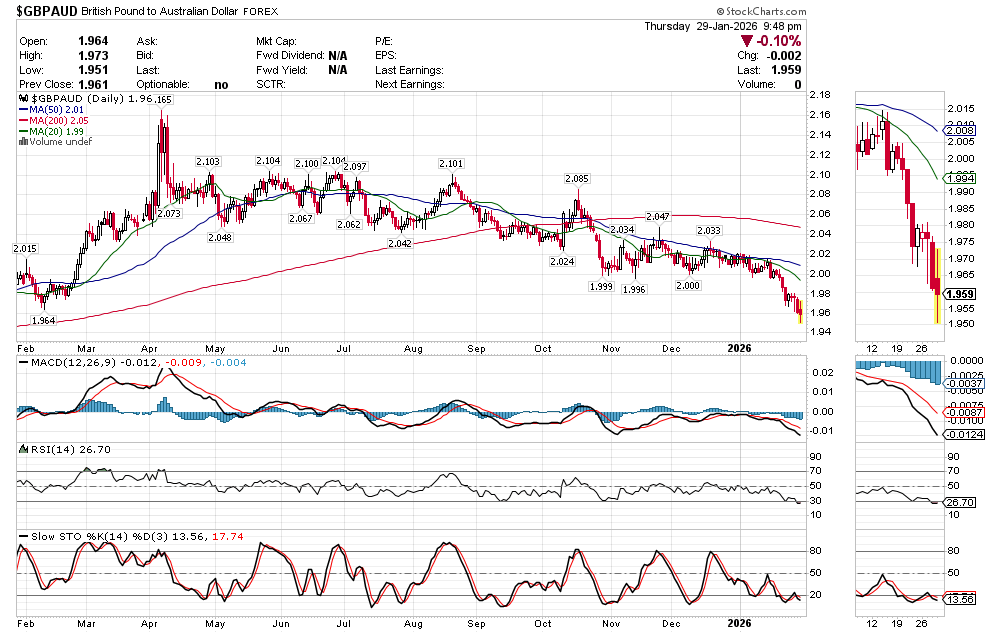Click the 26.70 RSI value tag

tap(960, 502)
